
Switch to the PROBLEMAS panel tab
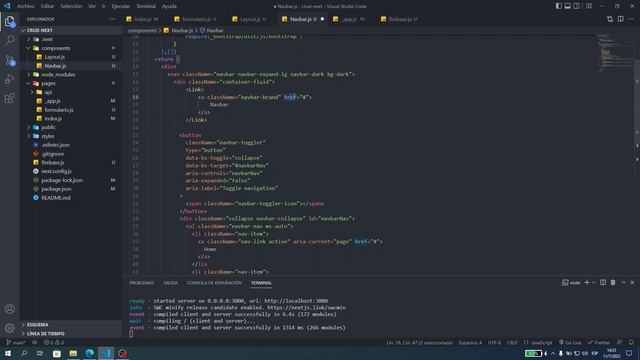142,283
